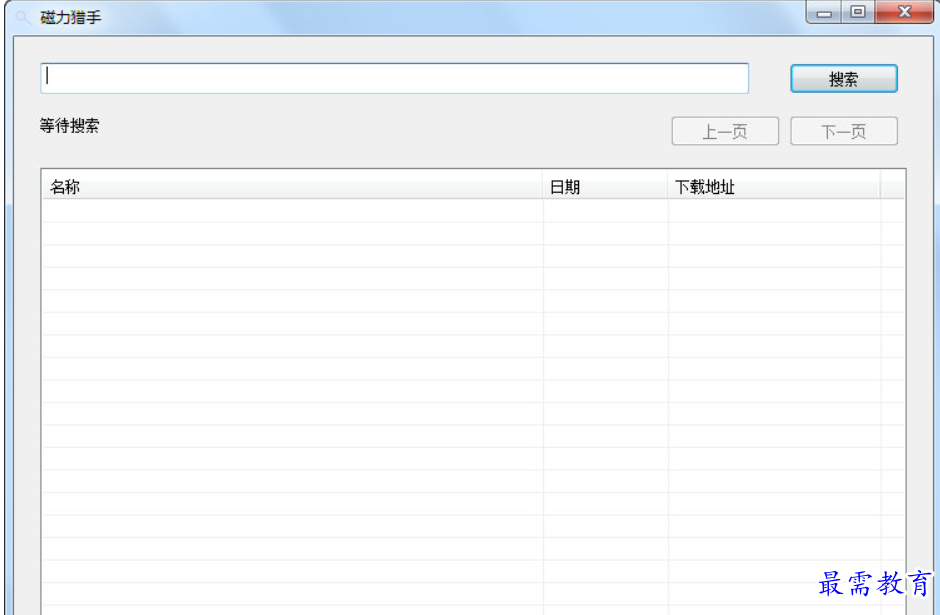940x615 pixels.
Task: Sort results by 名称 column header
Action: coord(292,187)
